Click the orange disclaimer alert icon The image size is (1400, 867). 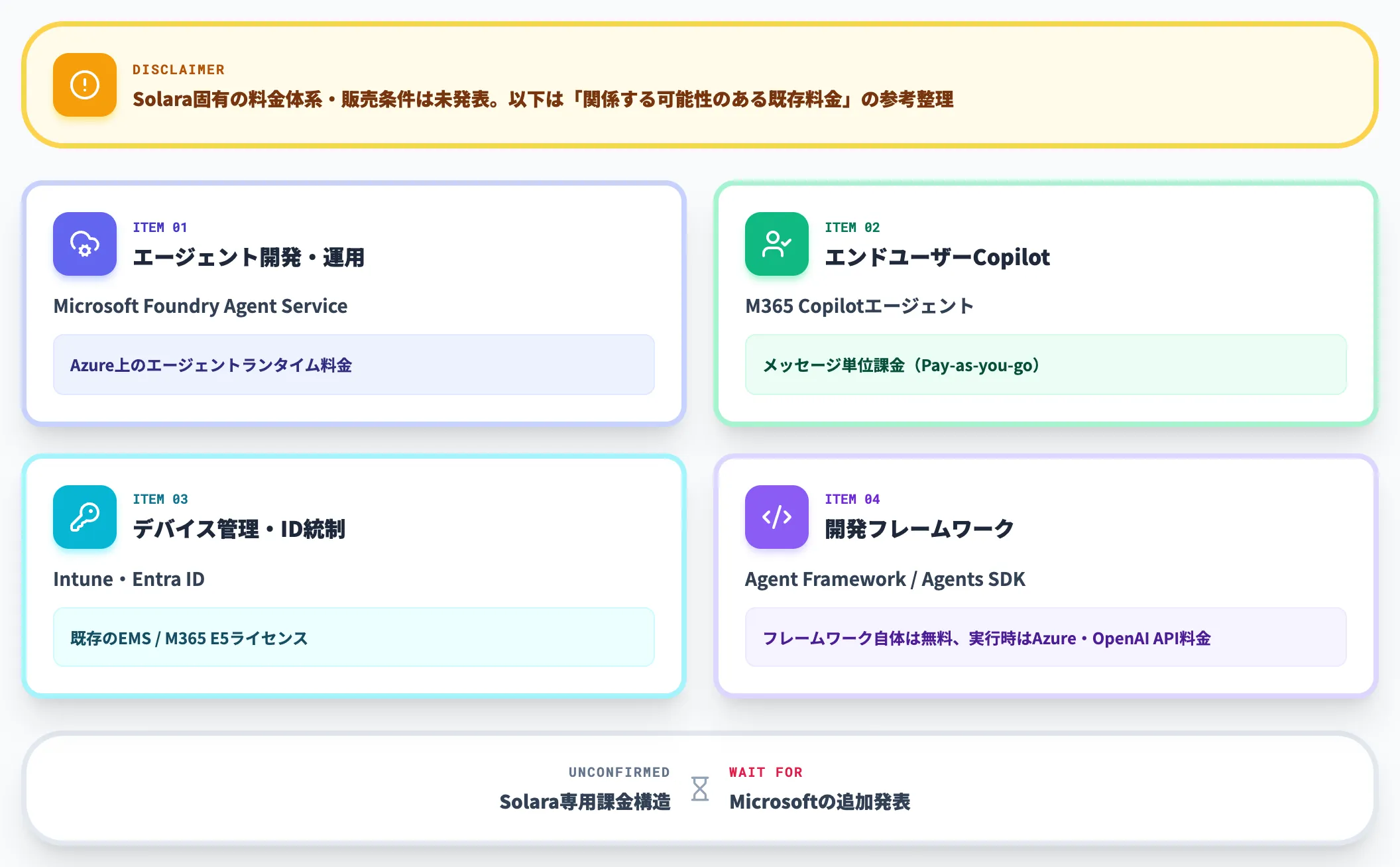click(x=85, y=85)
